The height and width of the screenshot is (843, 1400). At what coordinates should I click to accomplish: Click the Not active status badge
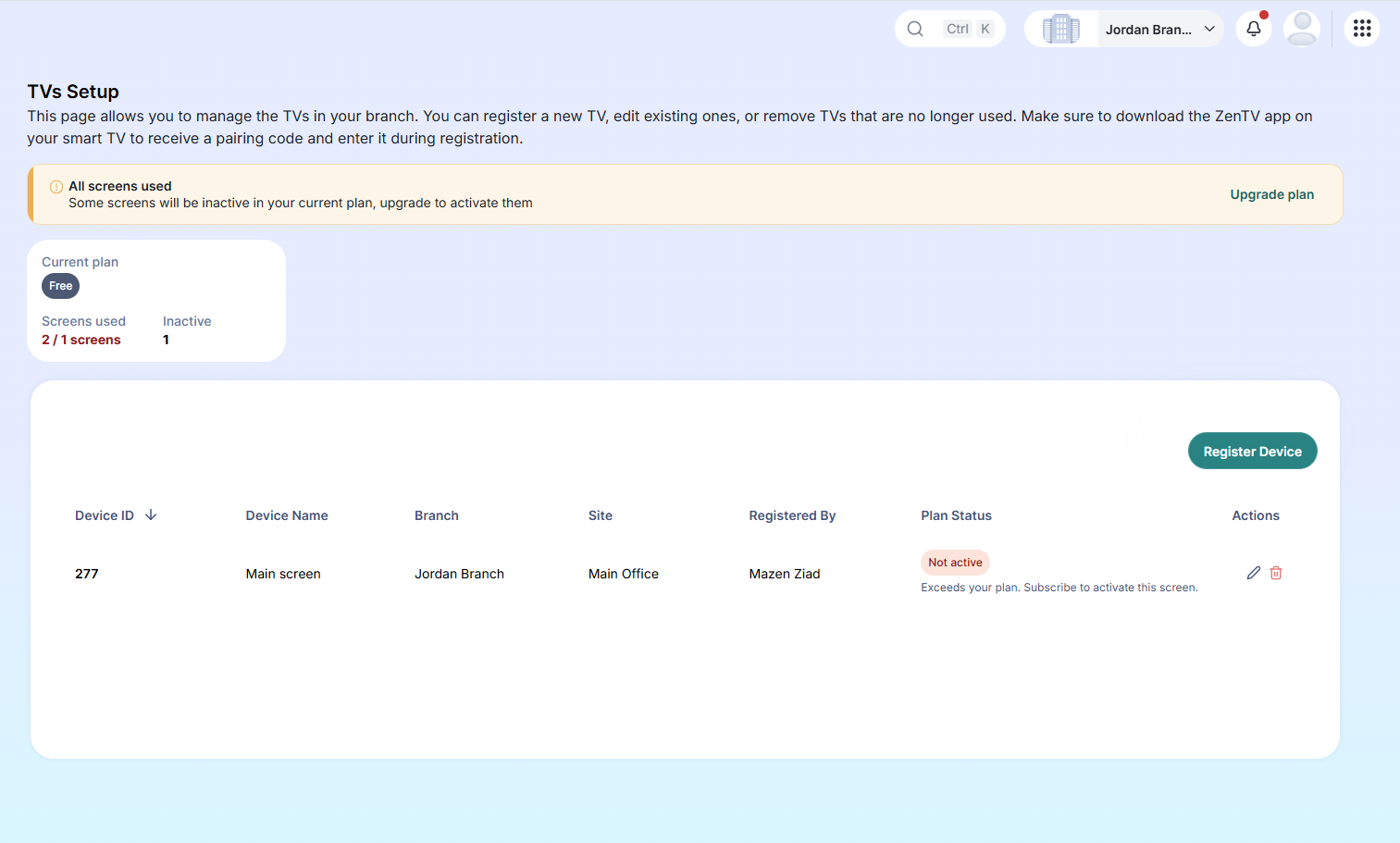955,563
